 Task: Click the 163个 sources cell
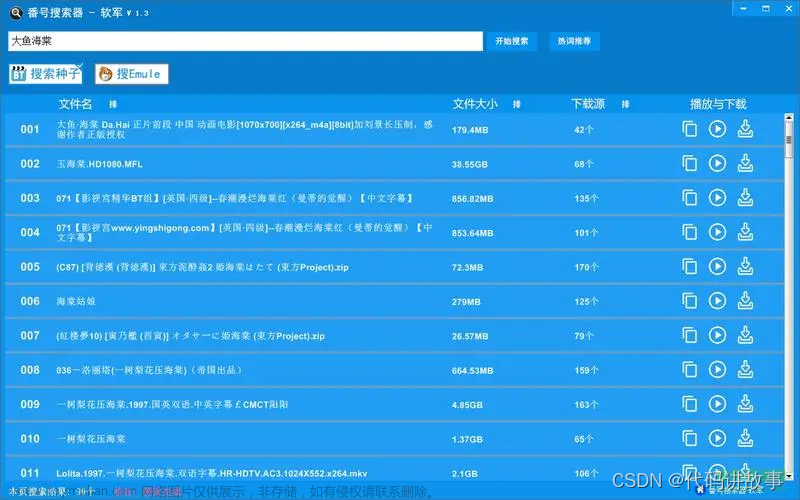click(x=586, y=405)
